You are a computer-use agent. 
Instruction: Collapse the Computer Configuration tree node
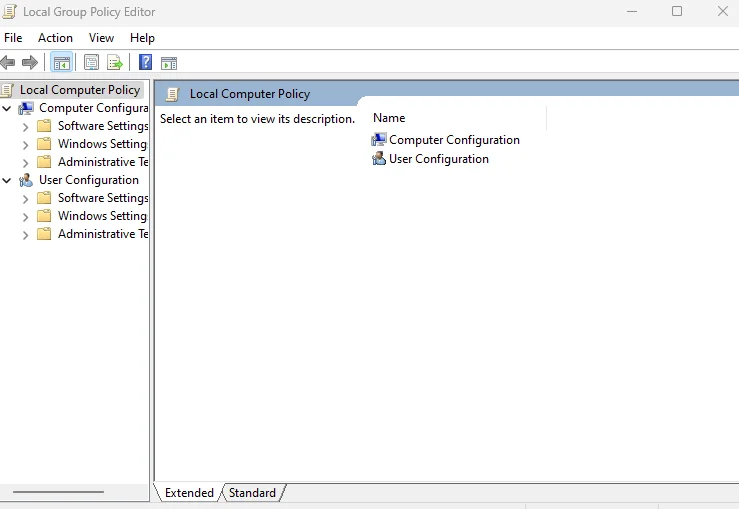point(8,108)
